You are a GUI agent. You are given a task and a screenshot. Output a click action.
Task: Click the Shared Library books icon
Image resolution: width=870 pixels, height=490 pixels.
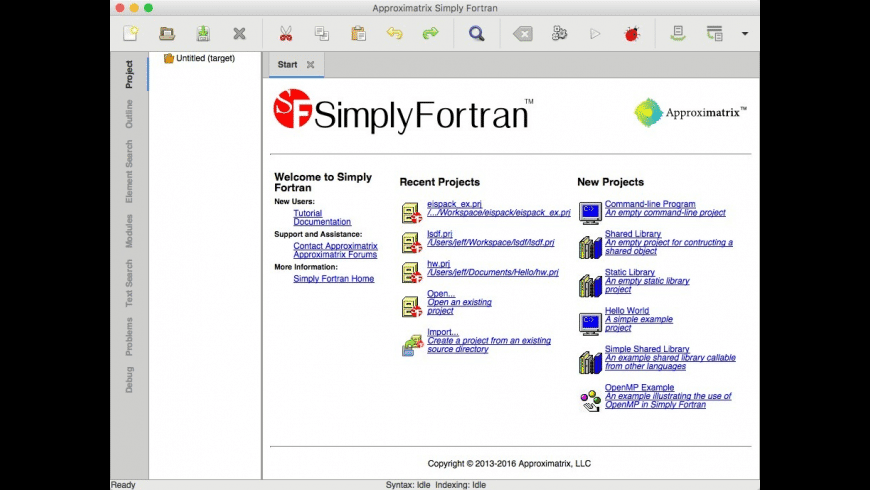click(x=590, y=247)
